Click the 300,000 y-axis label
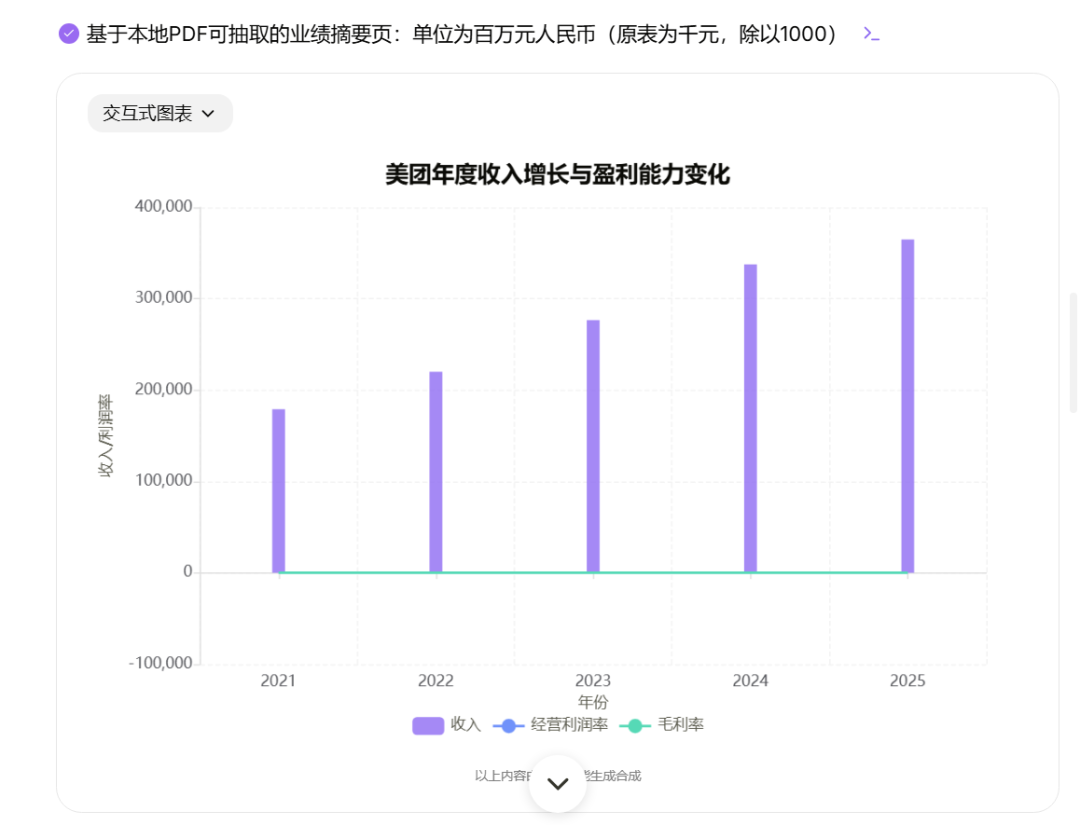Image resolution: width=1080 pixels, height=825 pixels. [163, 297]
